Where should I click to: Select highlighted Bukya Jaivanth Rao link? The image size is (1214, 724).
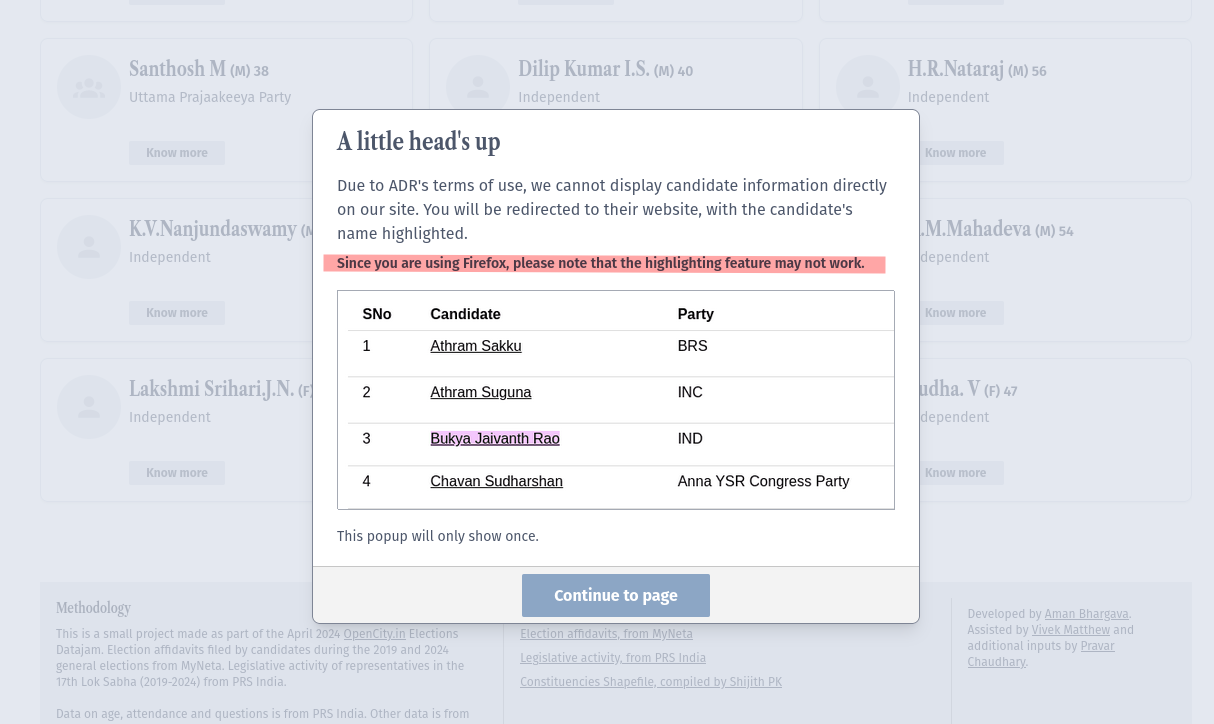[x=495, y=439]
